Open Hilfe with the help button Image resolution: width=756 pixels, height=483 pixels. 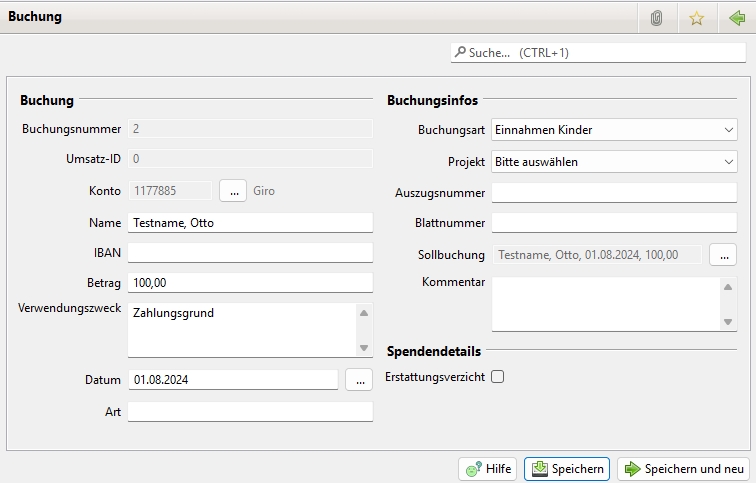(x=487, y=469)
